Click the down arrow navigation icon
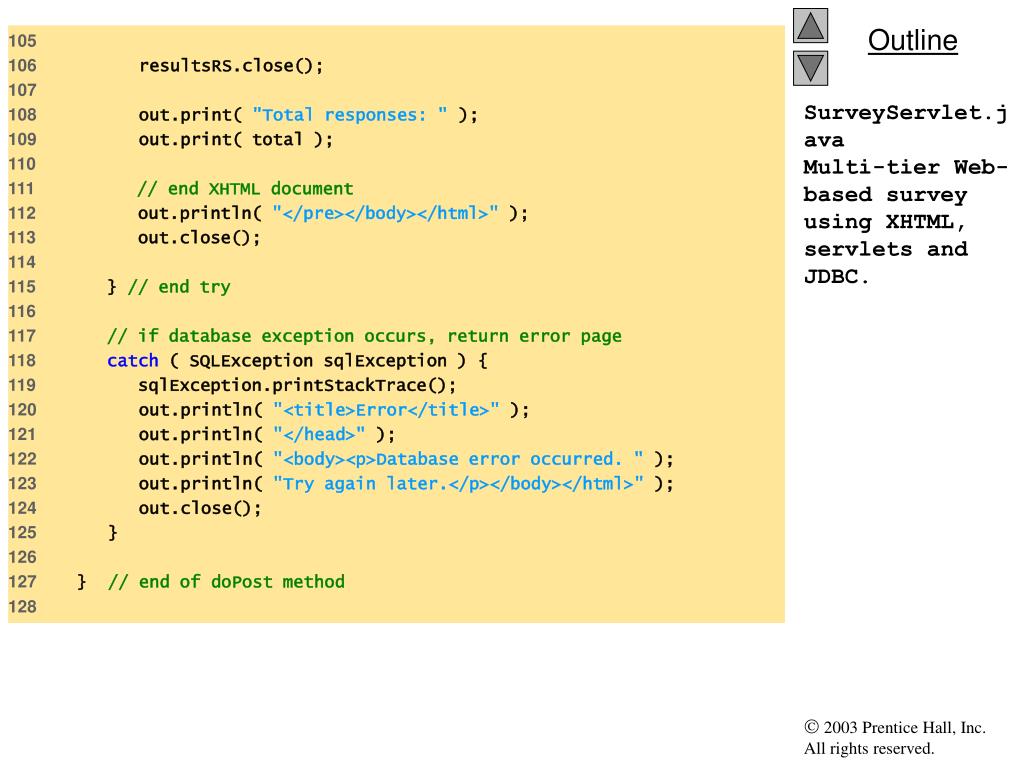 [x=810, y=69]
